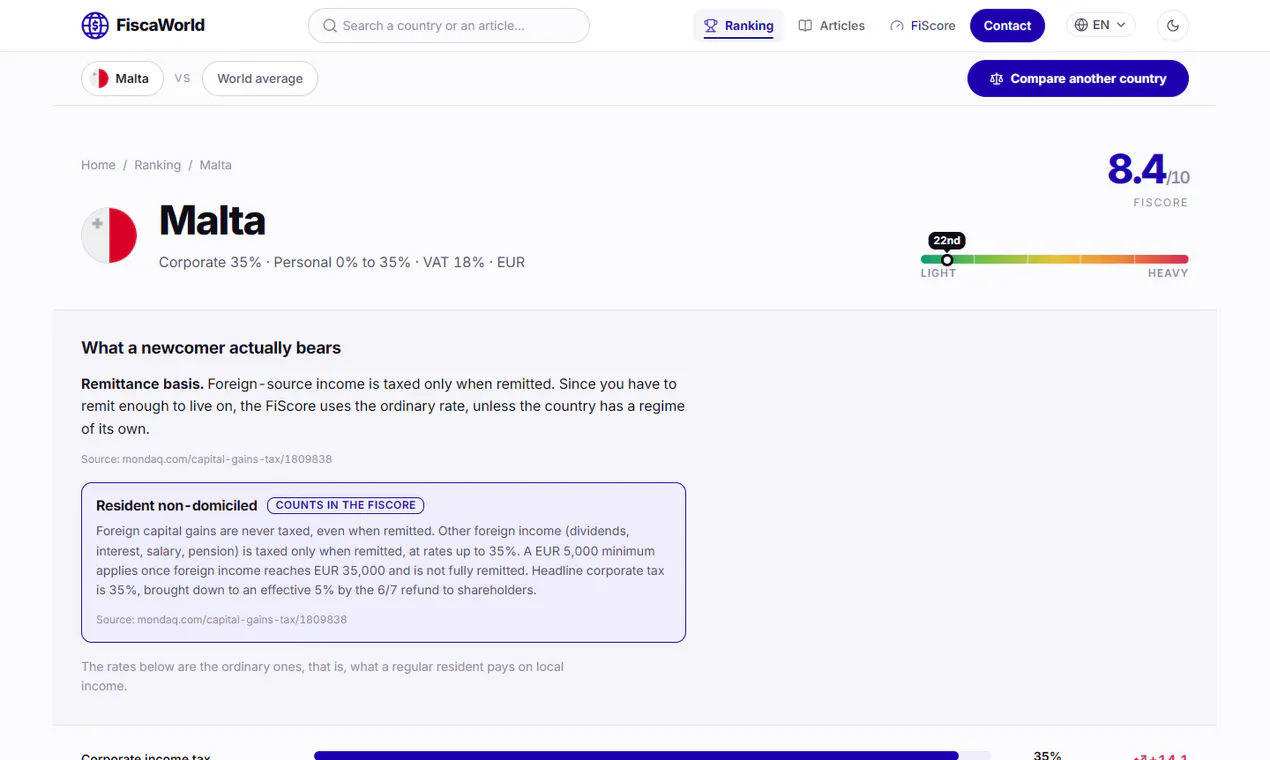The height and width of the screenshot is (760, 1270).
Task: Click the HEAVY label on scale
Action: coord(1168,273)
